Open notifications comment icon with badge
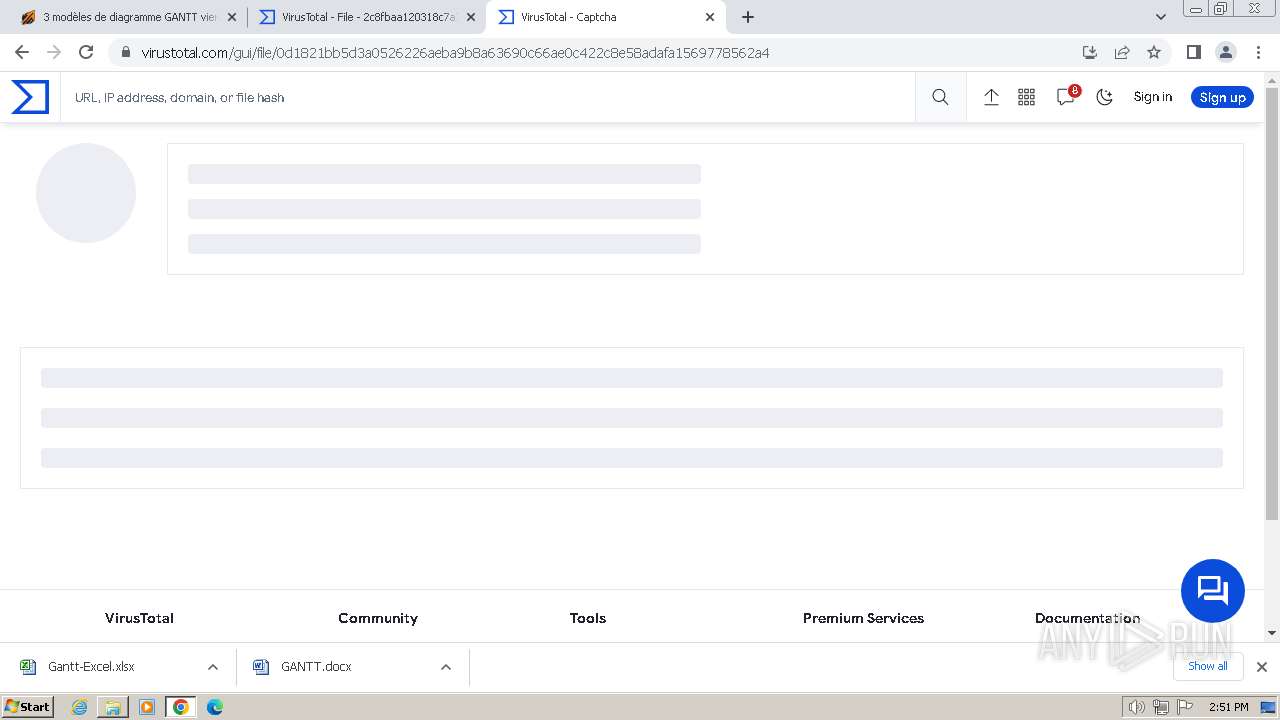The image size is (1280, 720). [1066, 97]
